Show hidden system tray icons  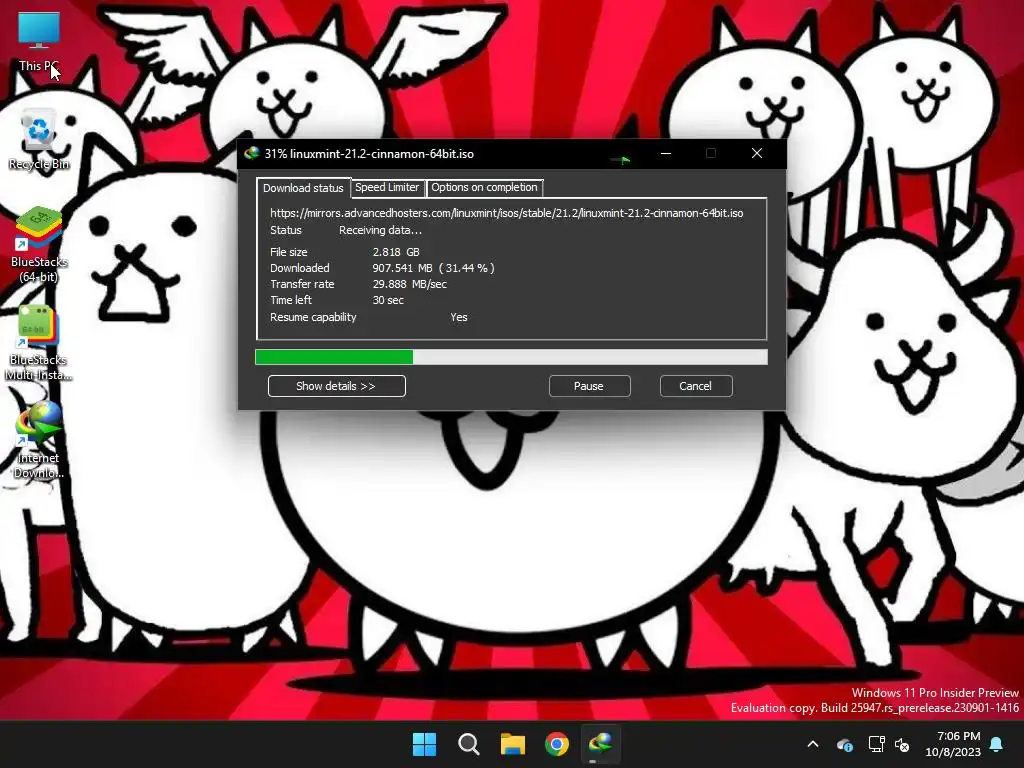coord(813,744)
